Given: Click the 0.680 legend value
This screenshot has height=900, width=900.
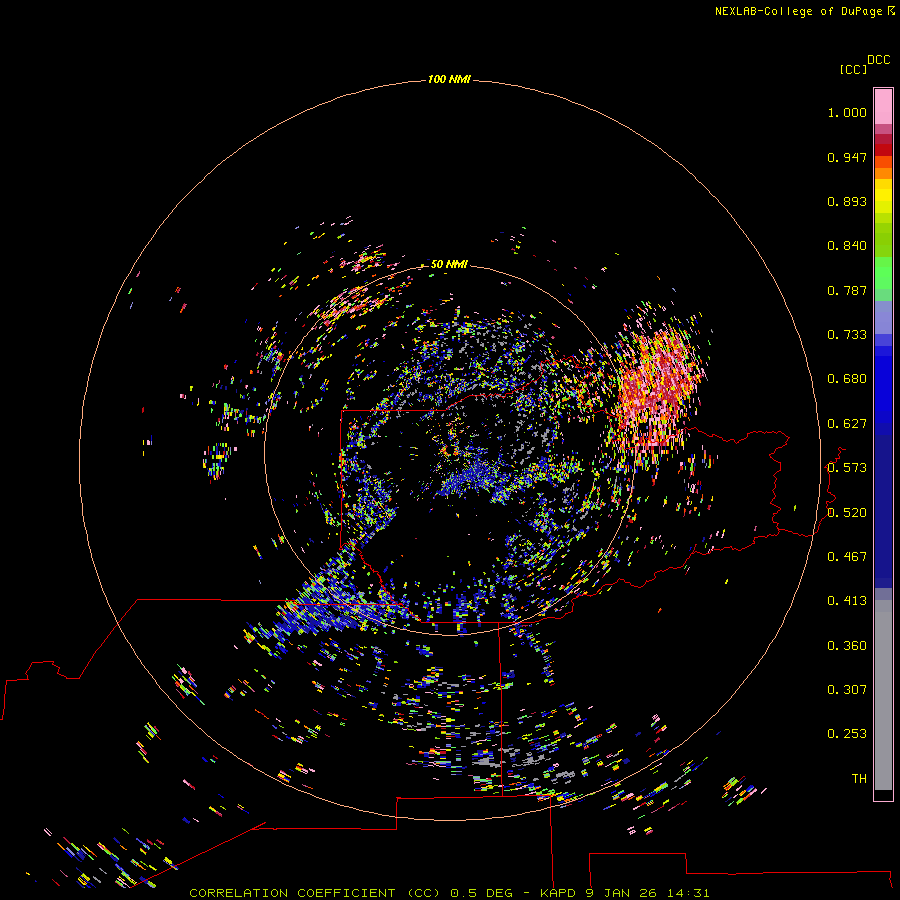Looking at the screenshot, I should [x=847, y=379].
